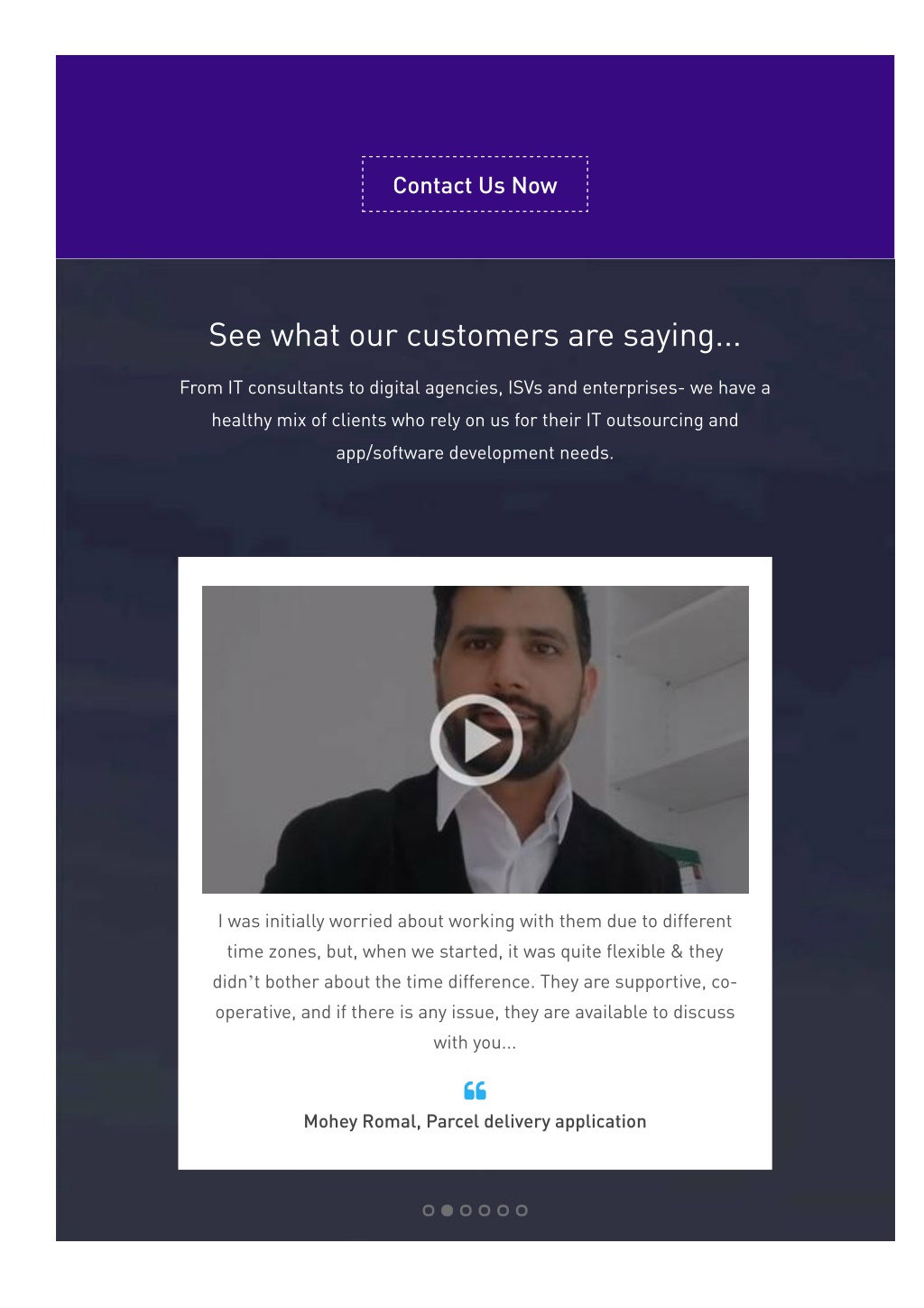Screen dimensions: 924x1308
Task: Click the Parcel delivery application label
Action: click(536, 1121)
